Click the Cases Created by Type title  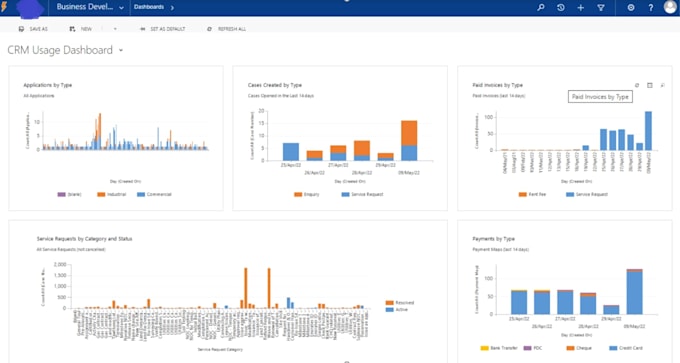(275, 85)
